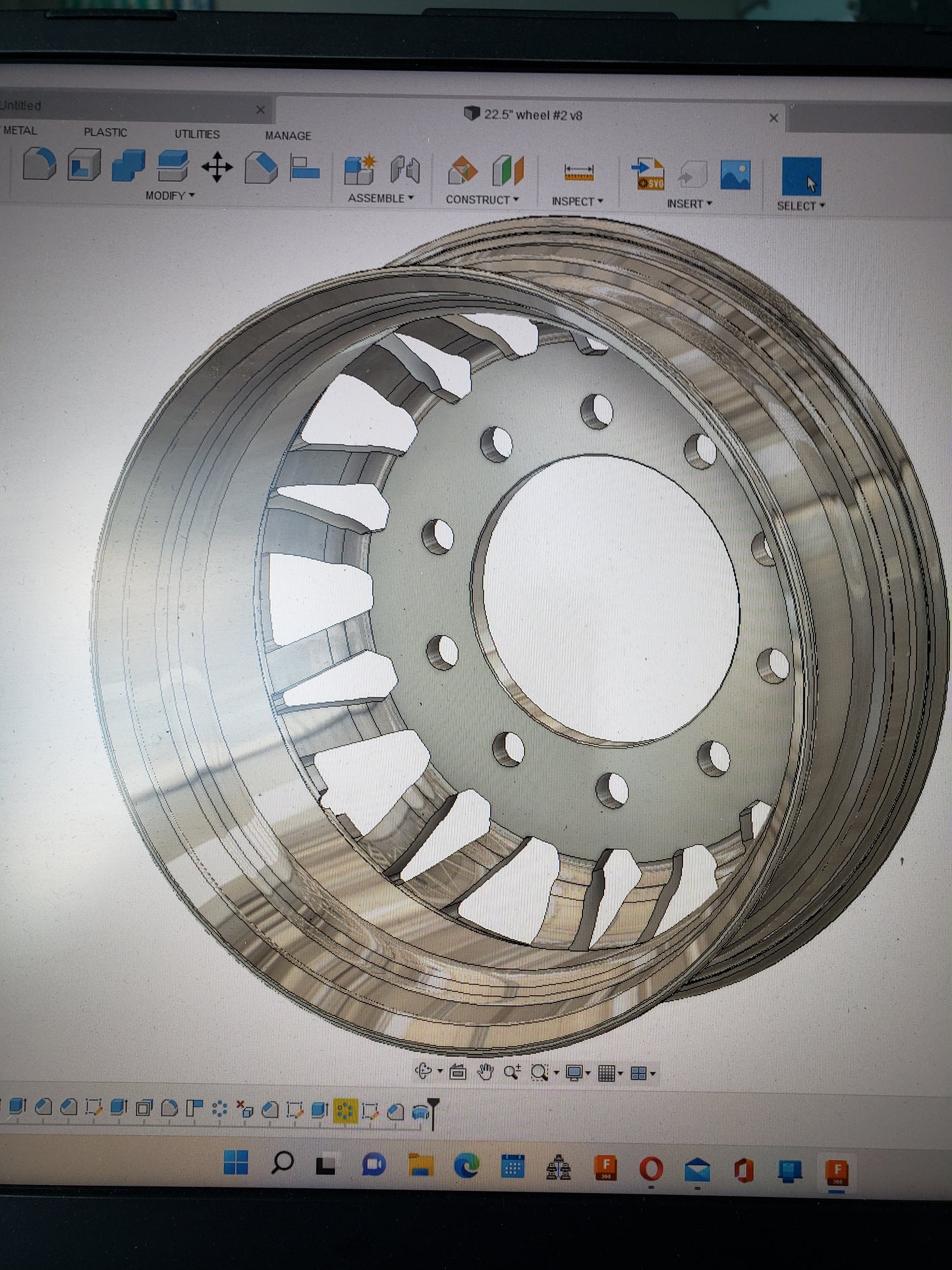
Task: Open the INSERT dropdown menu
Action: click(689, 204)
